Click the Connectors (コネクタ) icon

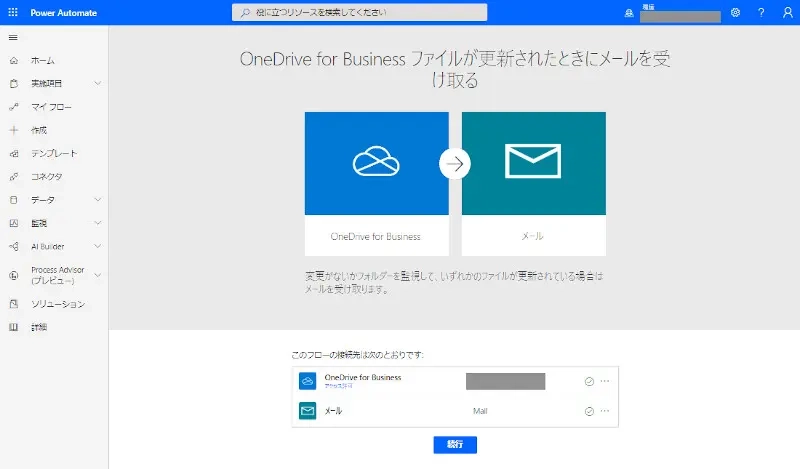tap(14, 177)
